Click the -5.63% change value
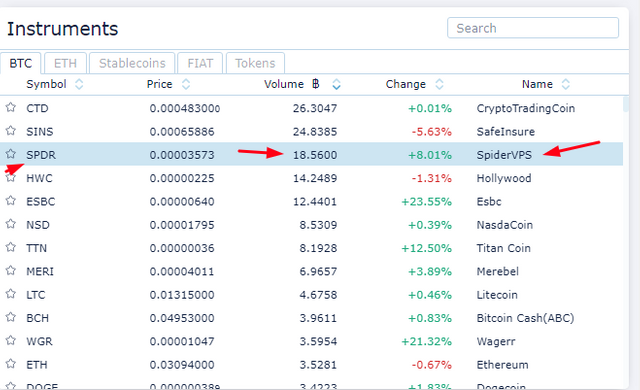 431,132
